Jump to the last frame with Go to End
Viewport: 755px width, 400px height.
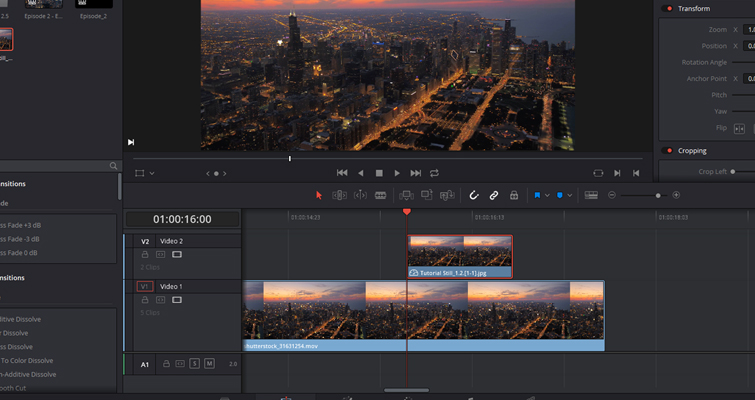pos(416,173)
